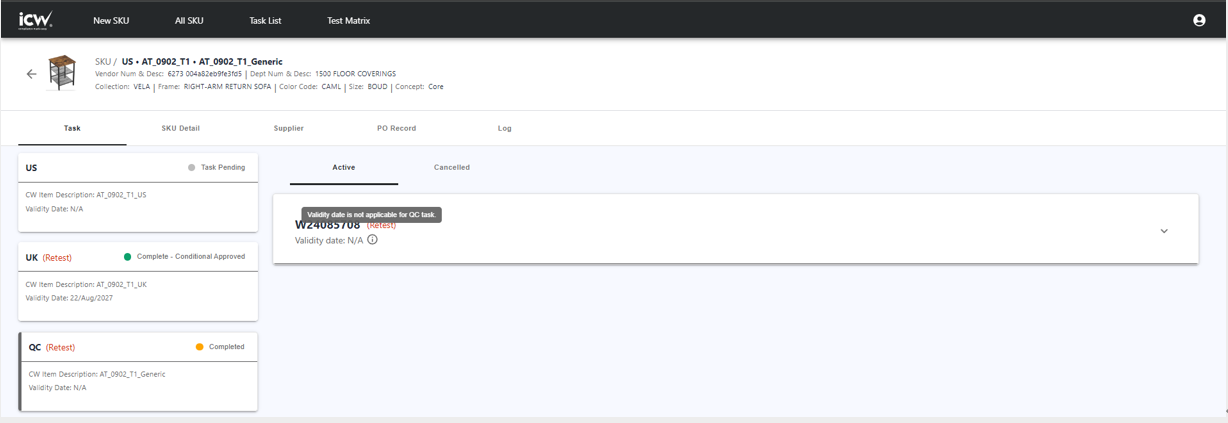The height and width of the screenshot is (423, 1228).
Task: Switch to the Log tab
Action: pyautogui.click(x=504, y=128)
